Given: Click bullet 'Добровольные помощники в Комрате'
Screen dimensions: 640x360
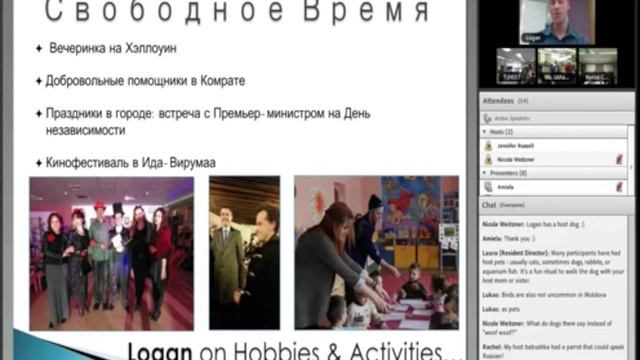Looking at the screenshot, I should point(145,81).
